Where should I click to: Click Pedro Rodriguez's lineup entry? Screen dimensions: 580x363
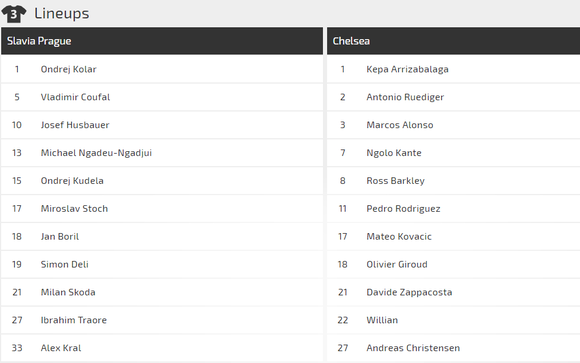coord(403,209)
